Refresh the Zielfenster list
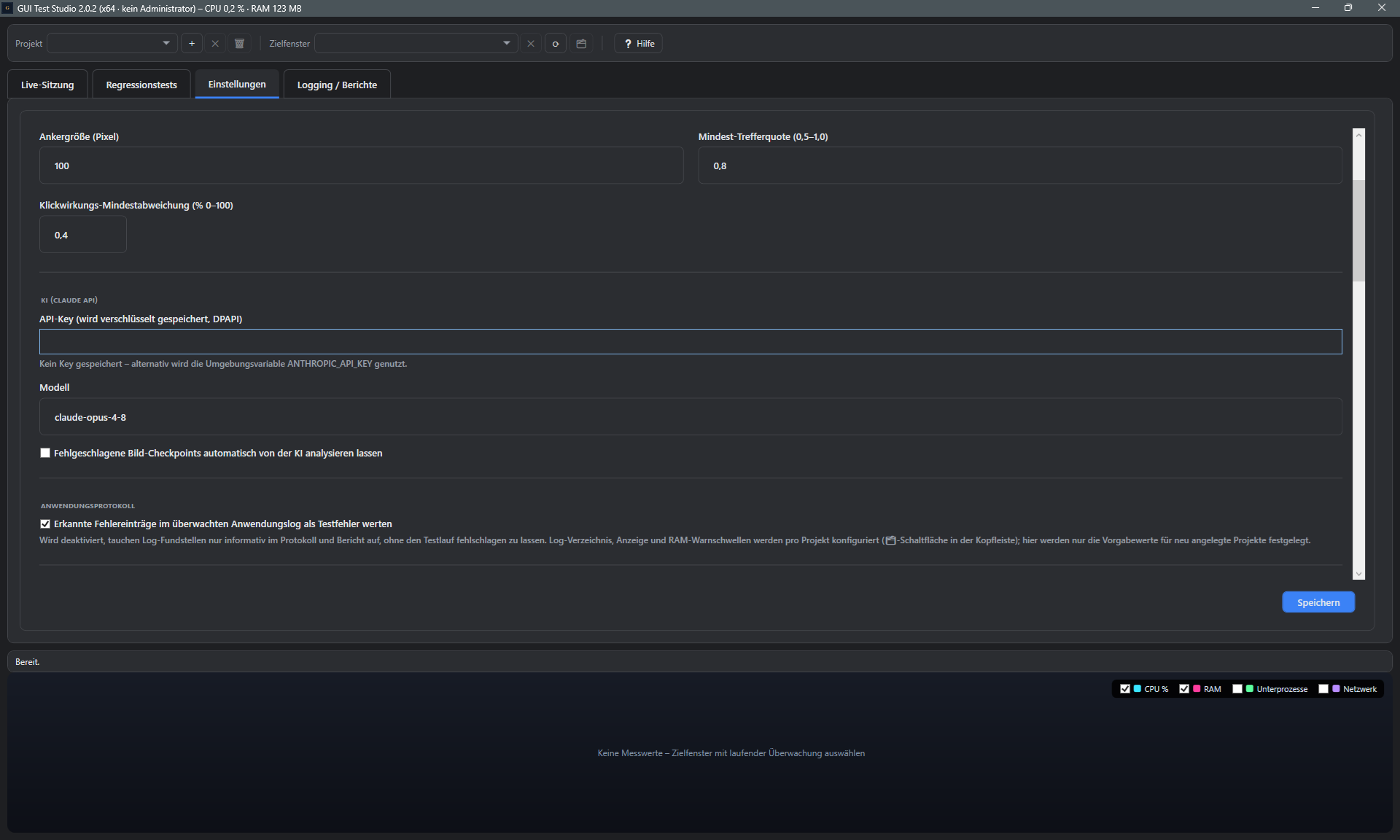Image resolution: width=1400 pixels, height=840 pixels. point(556,44)
